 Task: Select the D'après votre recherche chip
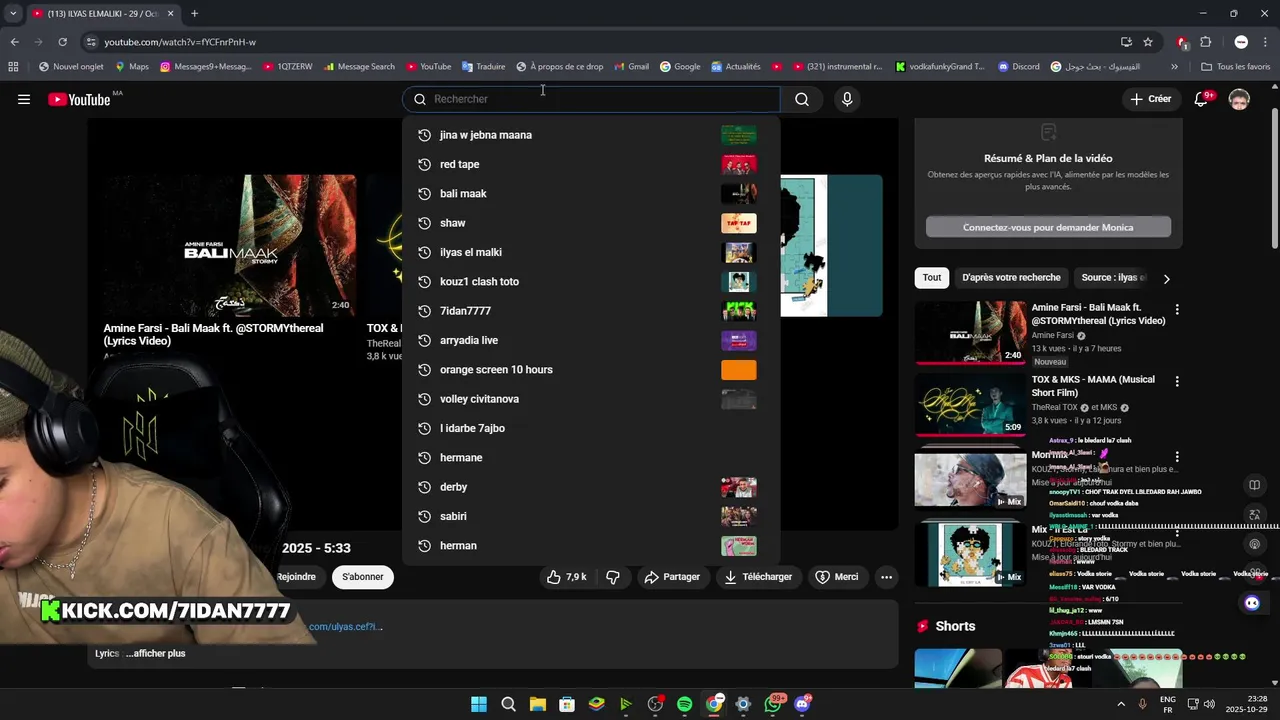(1011, 278)
